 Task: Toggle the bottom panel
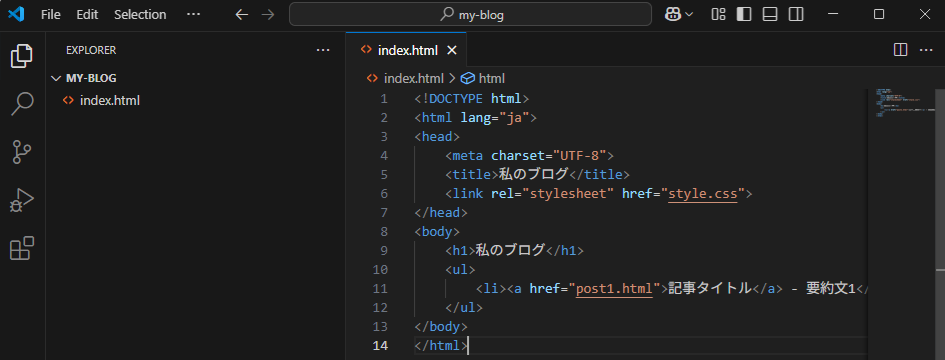coord(770,14)
